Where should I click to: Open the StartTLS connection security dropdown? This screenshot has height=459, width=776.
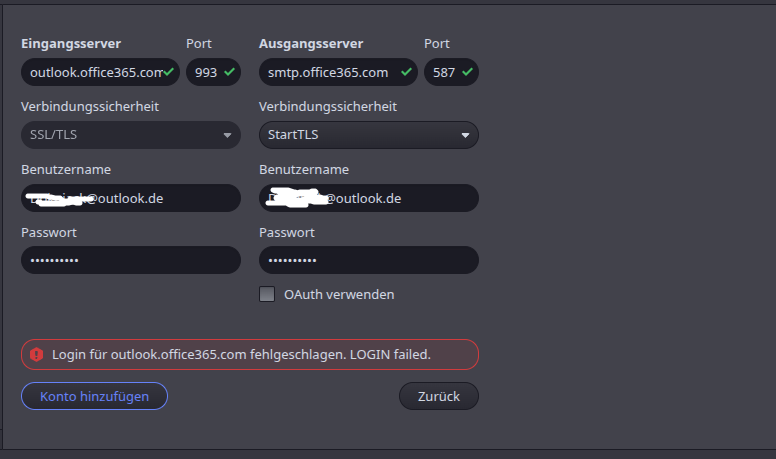click(369, 135)
